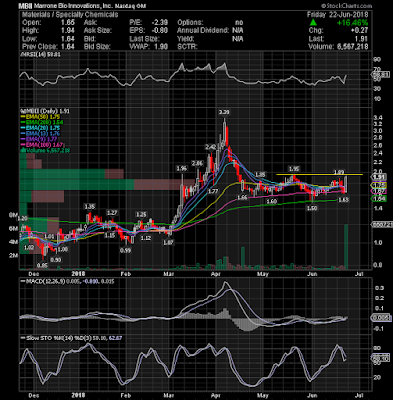Viewport: 393px width, 400px height.
Task: Click the Dec label on lower time axis
Action: [33, 396]
